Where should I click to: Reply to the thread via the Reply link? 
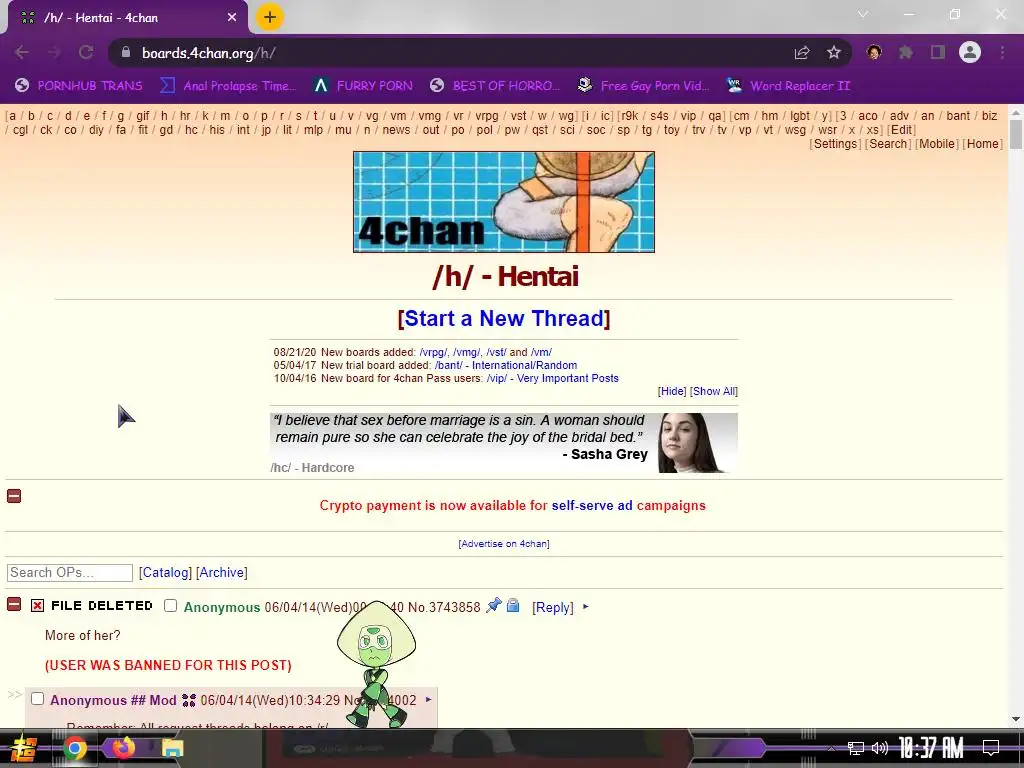pos(552,607)
